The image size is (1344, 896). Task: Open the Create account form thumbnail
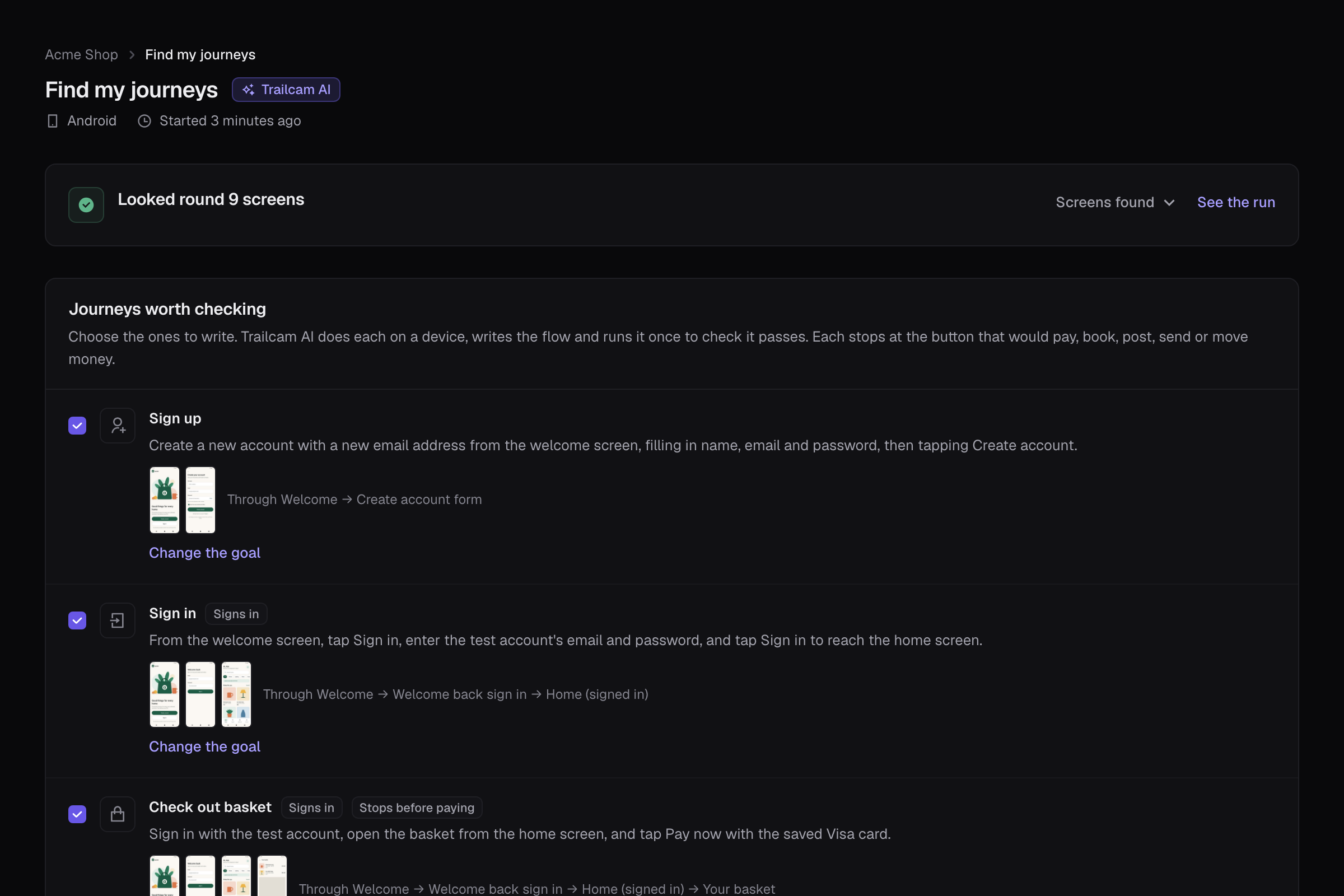pyautogui.click(x=200, y=500)
